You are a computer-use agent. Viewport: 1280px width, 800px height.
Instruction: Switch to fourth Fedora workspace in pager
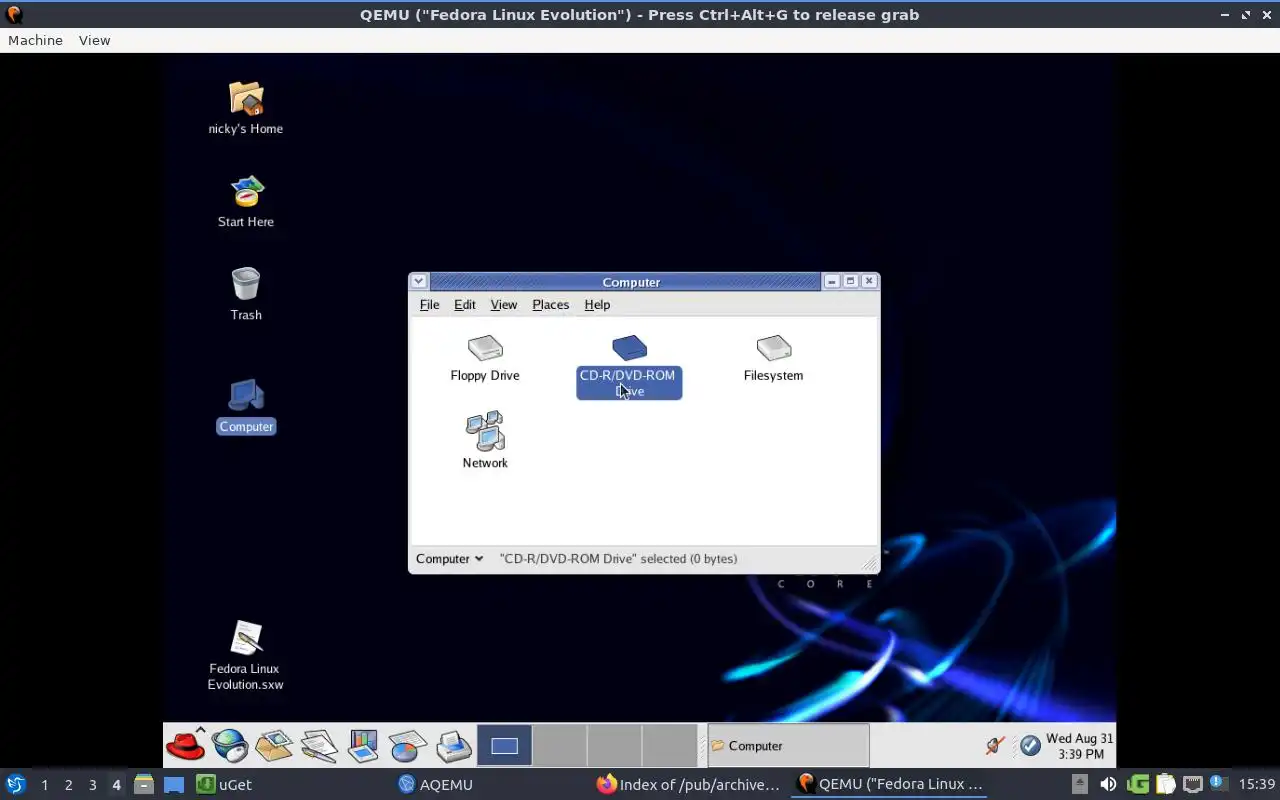pos(668,745)
